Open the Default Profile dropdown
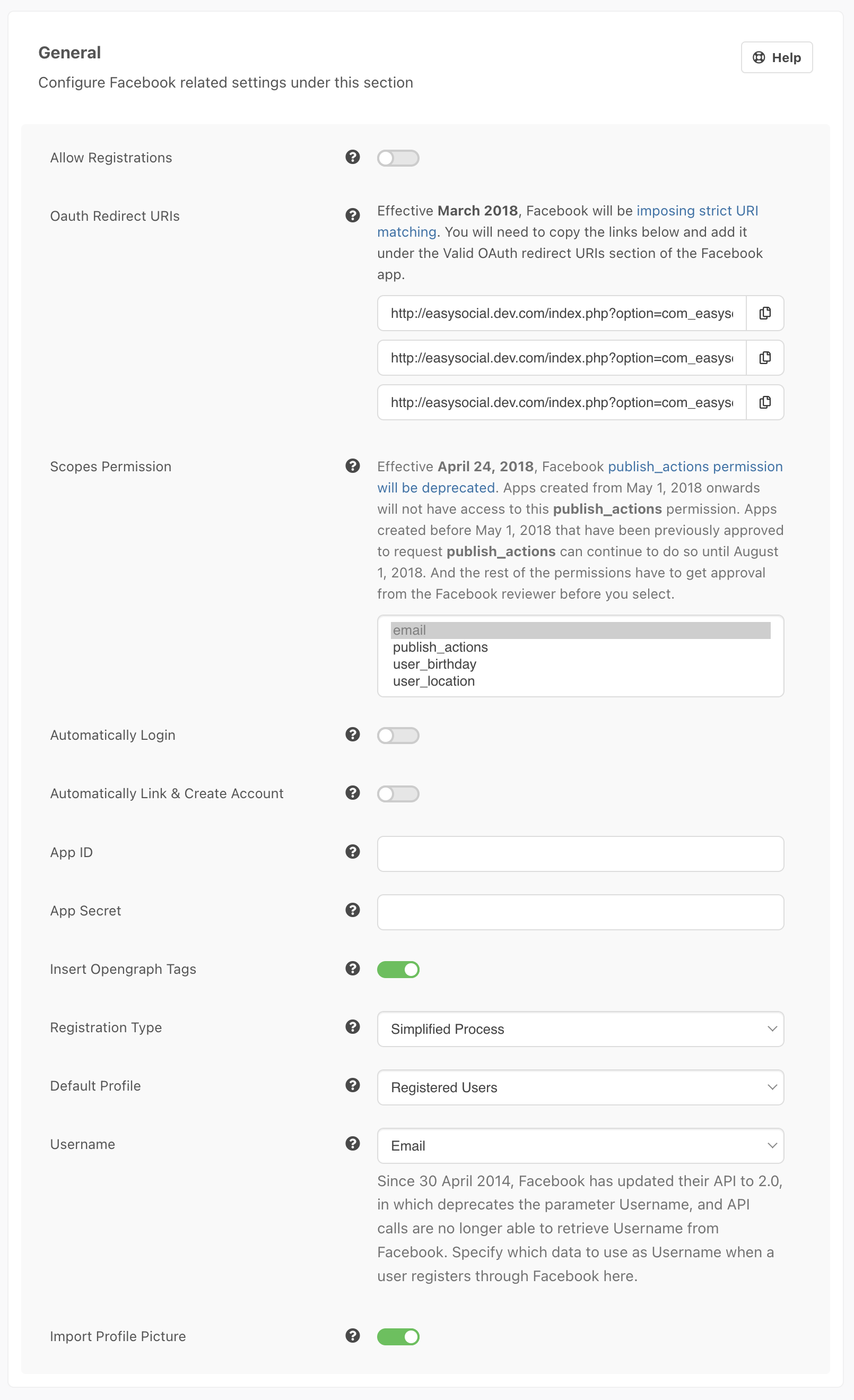This screenshot has height=1400, width=854. pos(580,1087)
